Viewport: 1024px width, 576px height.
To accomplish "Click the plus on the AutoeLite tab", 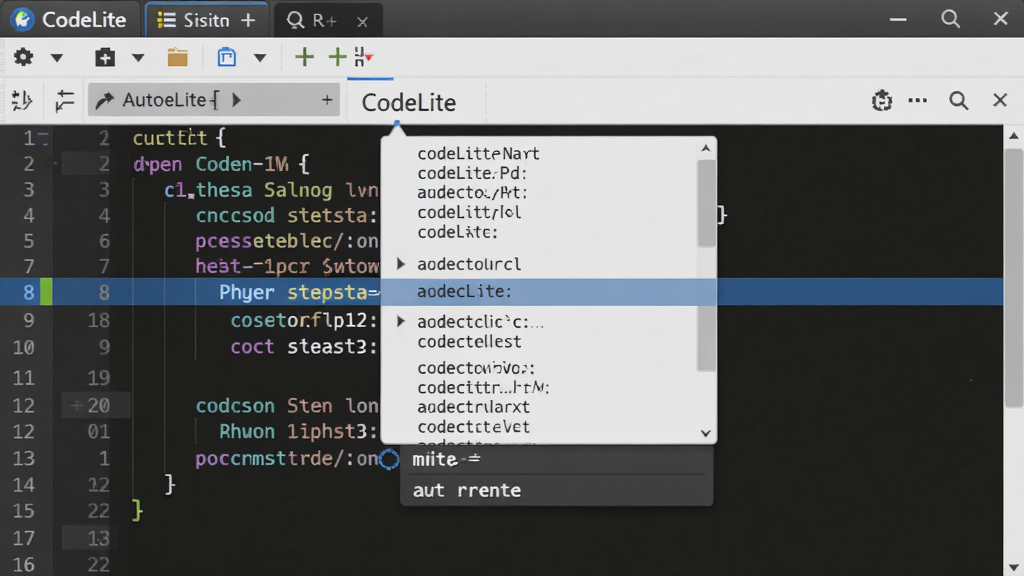I will click(x=327, y=100).
